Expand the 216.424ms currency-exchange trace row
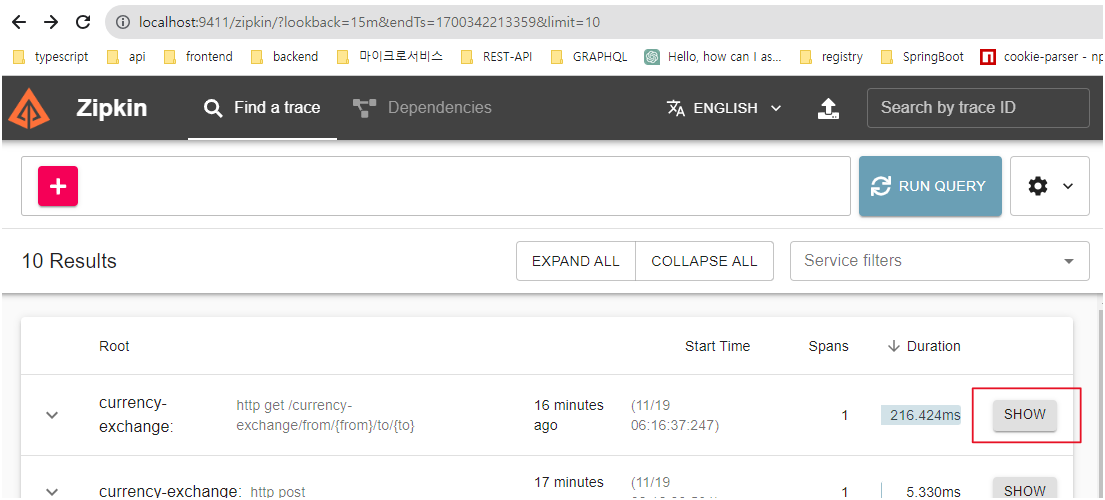The width and height of the screenshot is (1105, 500). 51,415
